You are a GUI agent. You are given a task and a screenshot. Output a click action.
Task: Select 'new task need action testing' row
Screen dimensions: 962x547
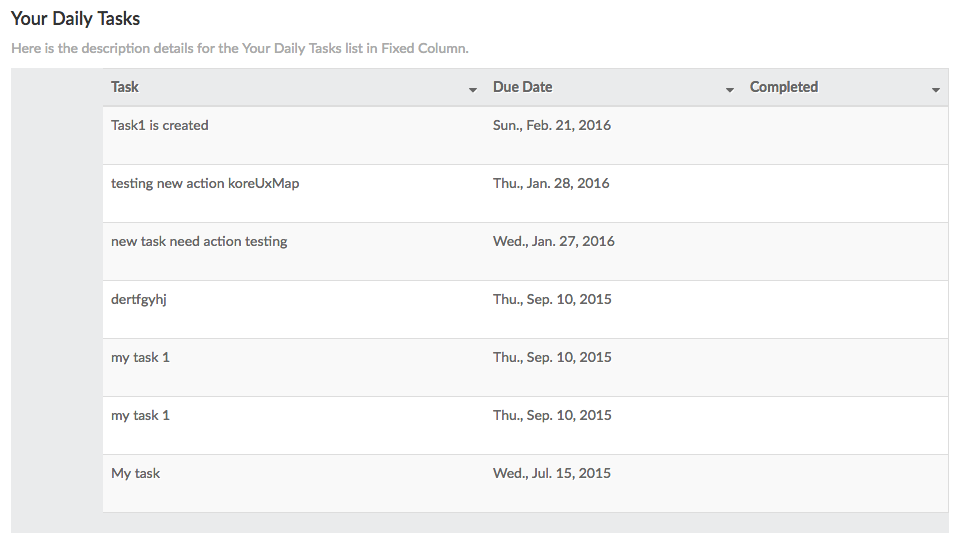tap(199, 242)
